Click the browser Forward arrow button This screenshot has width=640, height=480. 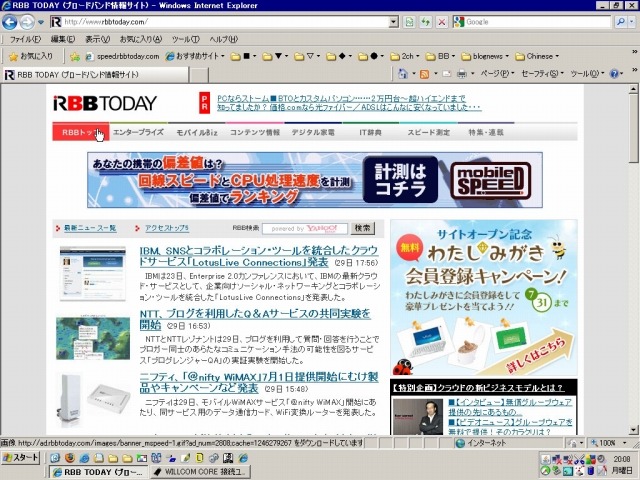[27, 22]
